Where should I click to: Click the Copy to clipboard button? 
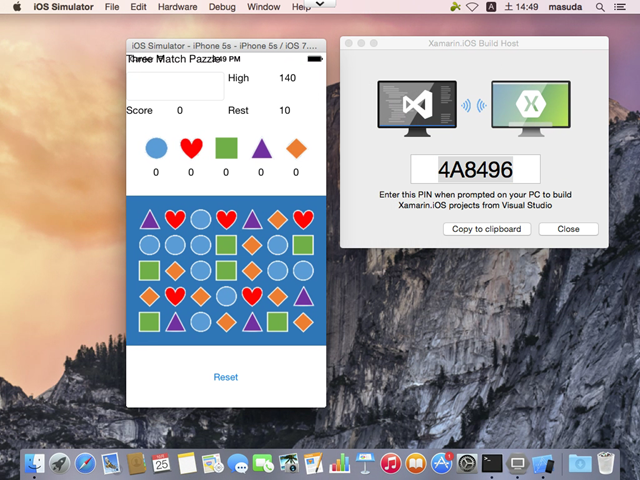pyautogui.click(x=486, y=229)
